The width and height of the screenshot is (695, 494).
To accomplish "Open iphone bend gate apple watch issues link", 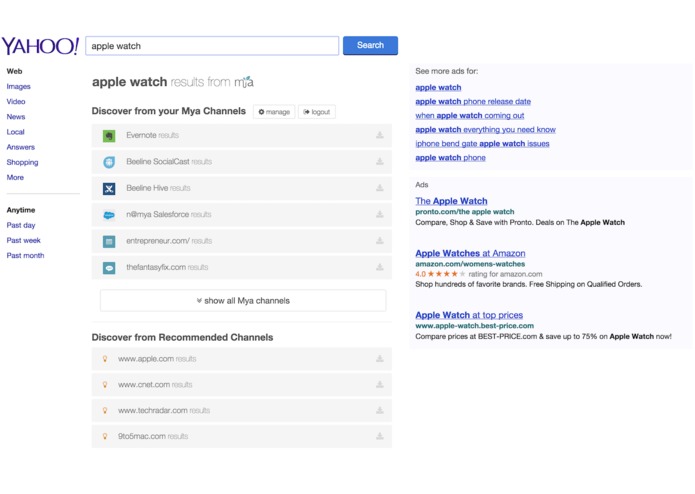I will point(482,144).
